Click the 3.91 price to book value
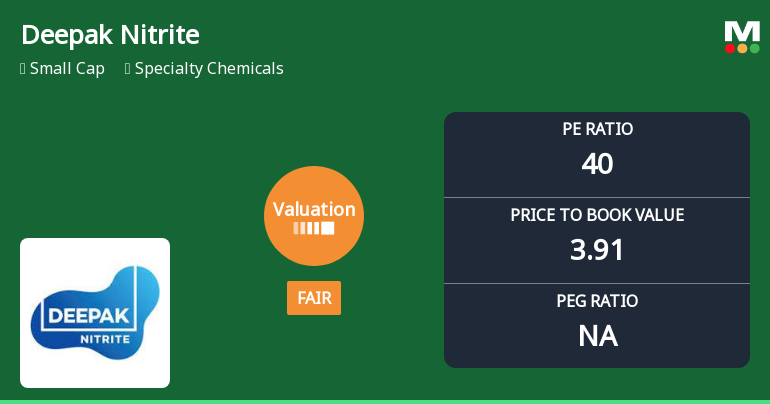Viewport: 770px width, 404px height. coord(597,249)
